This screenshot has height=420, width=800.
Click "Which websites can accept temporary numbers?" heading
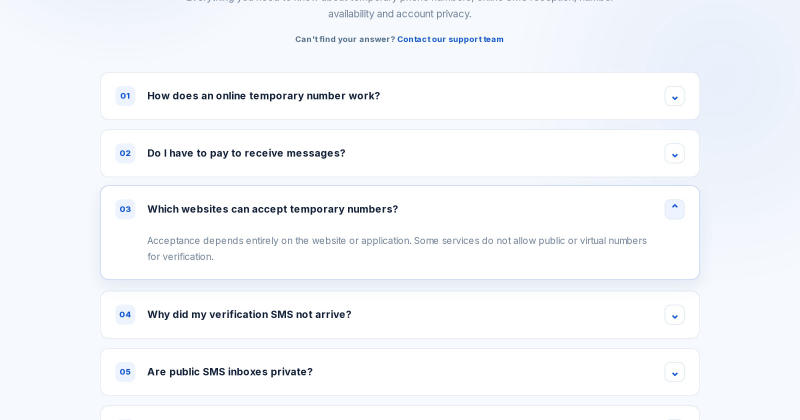[x=272, y=209]
